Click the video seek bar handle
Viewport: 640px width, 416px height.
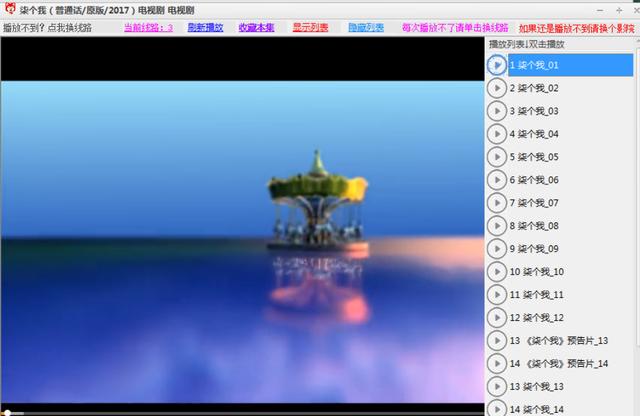pyautogui.click(x=7, y=413)
